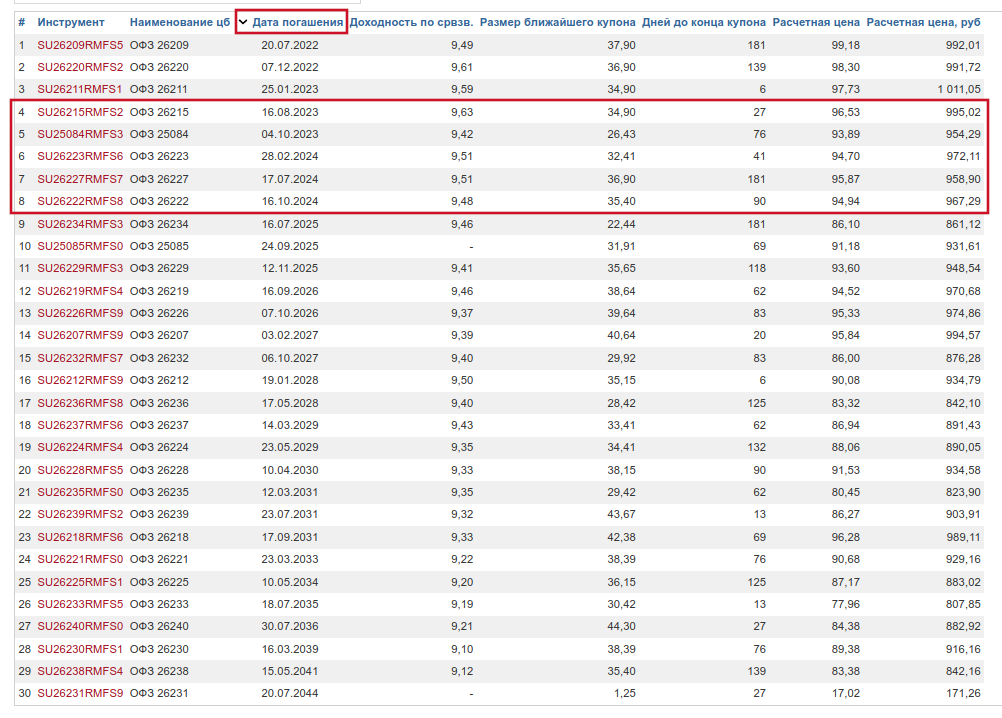Sort by Размер ближайшего купона header

558,22
